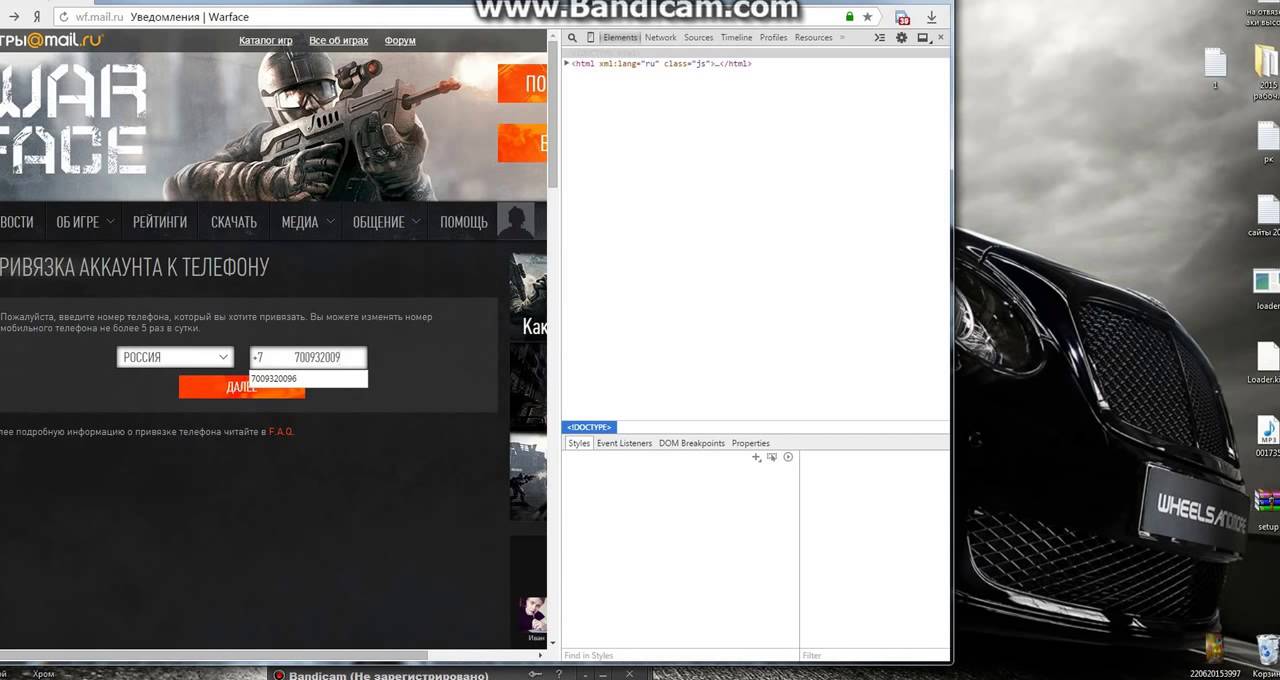Open the extension icon with 30 badge
The height and width of the screenshot is (680, 1280).
click(x=903, y=17)
